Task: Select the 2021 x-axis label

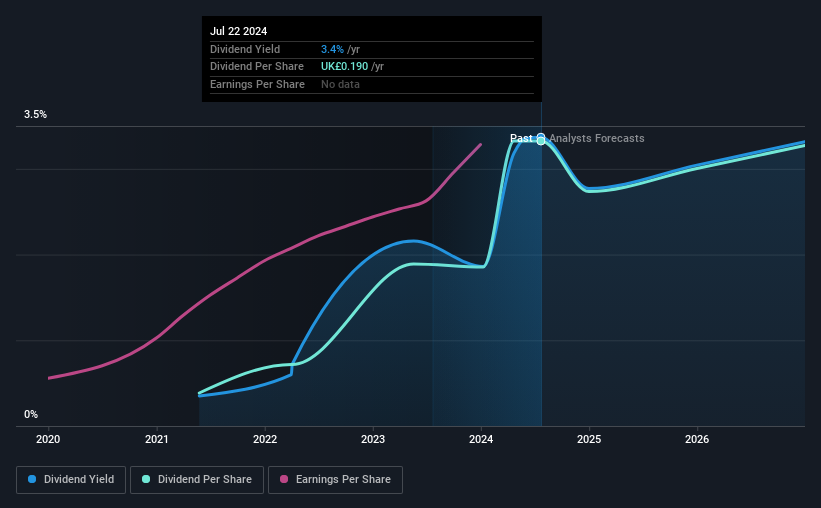Action: (x=157, y=439)
